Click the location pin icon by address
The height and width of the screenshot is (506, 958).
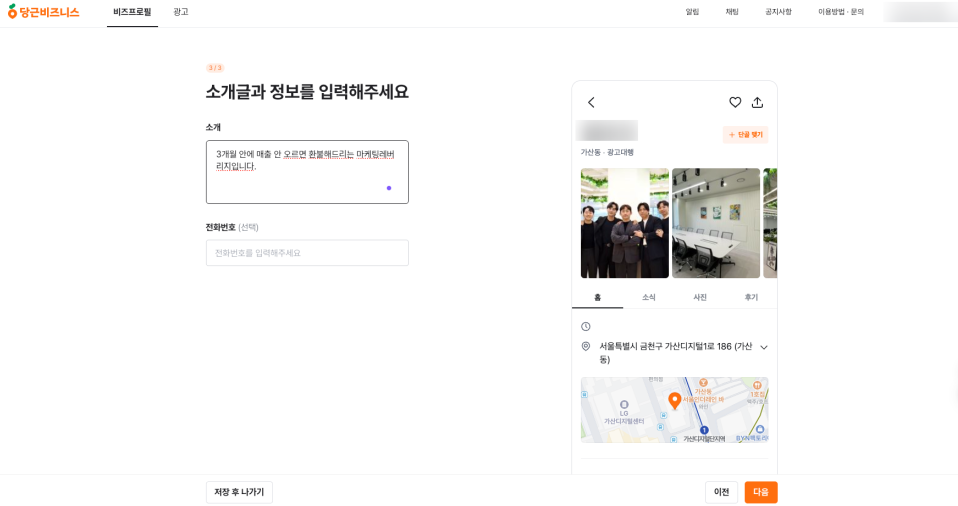pos(585,346)
